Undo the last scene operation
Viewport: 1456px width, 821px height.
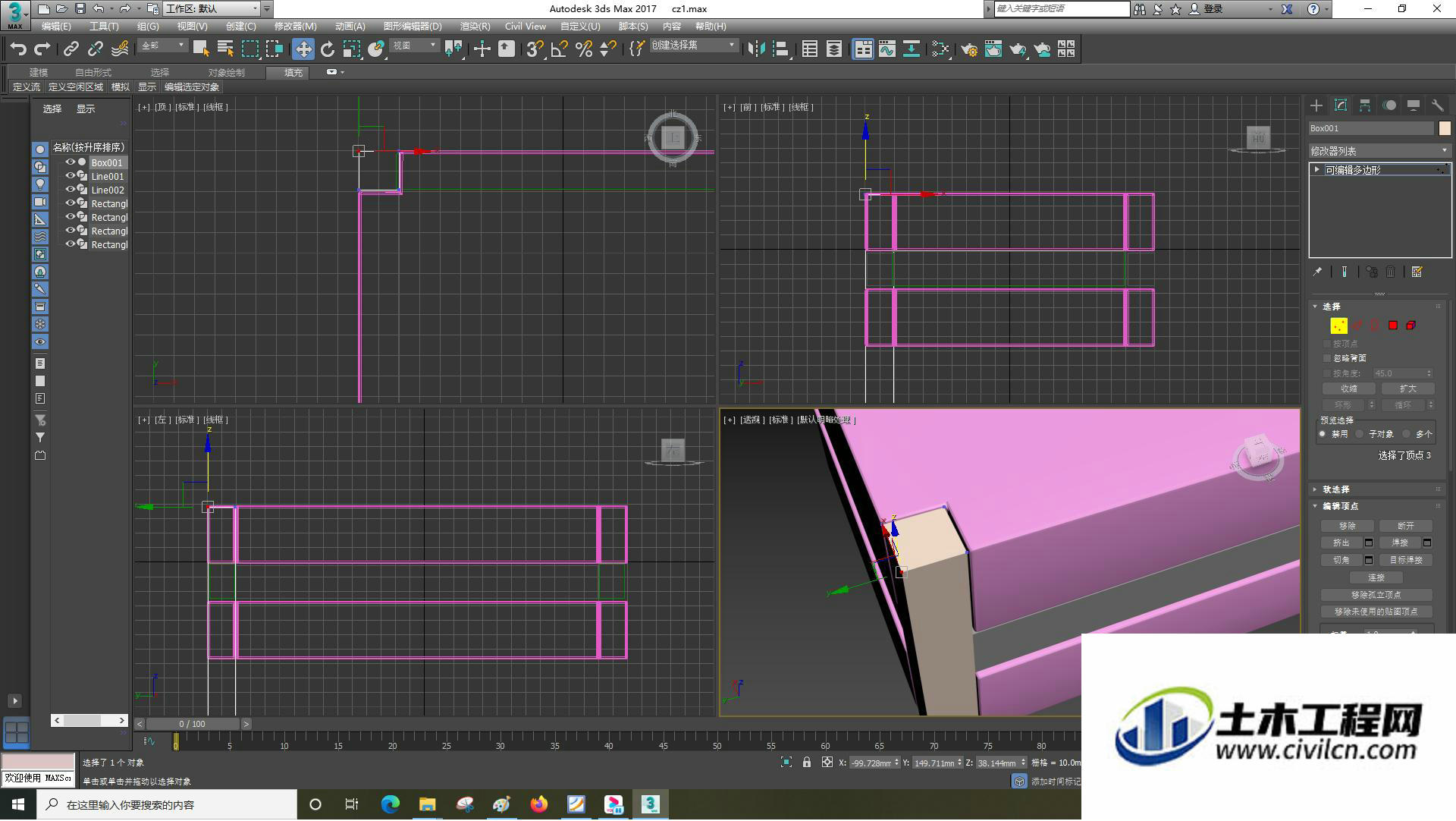tap(18, 49)
